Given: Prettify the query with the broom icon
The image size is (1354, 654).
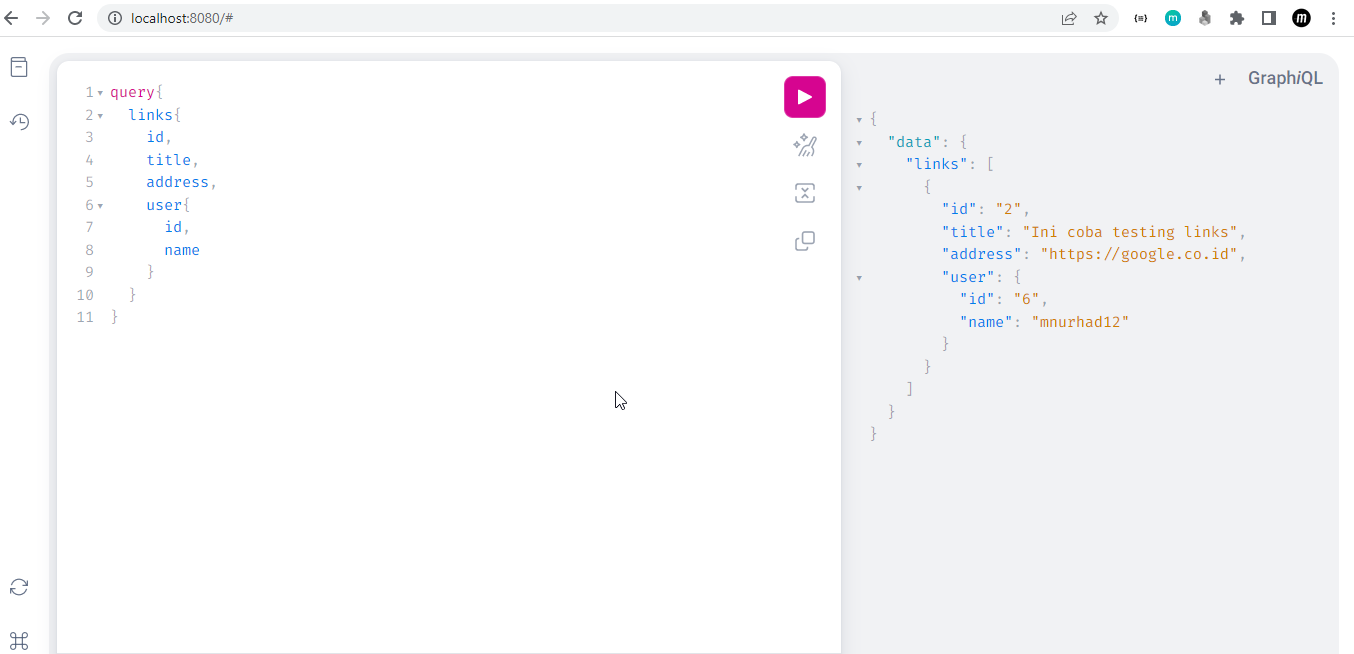Looking at the screenshot, I should coord(805,145).
